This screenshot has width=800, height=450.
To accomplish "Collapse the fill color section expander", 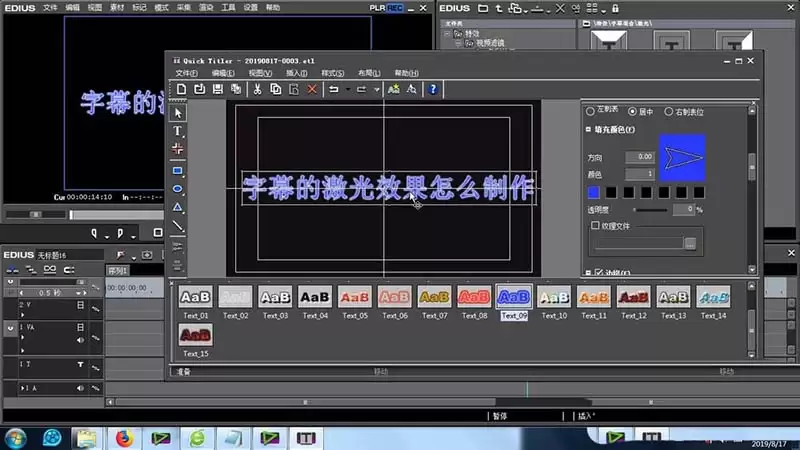I will point(588,130).
